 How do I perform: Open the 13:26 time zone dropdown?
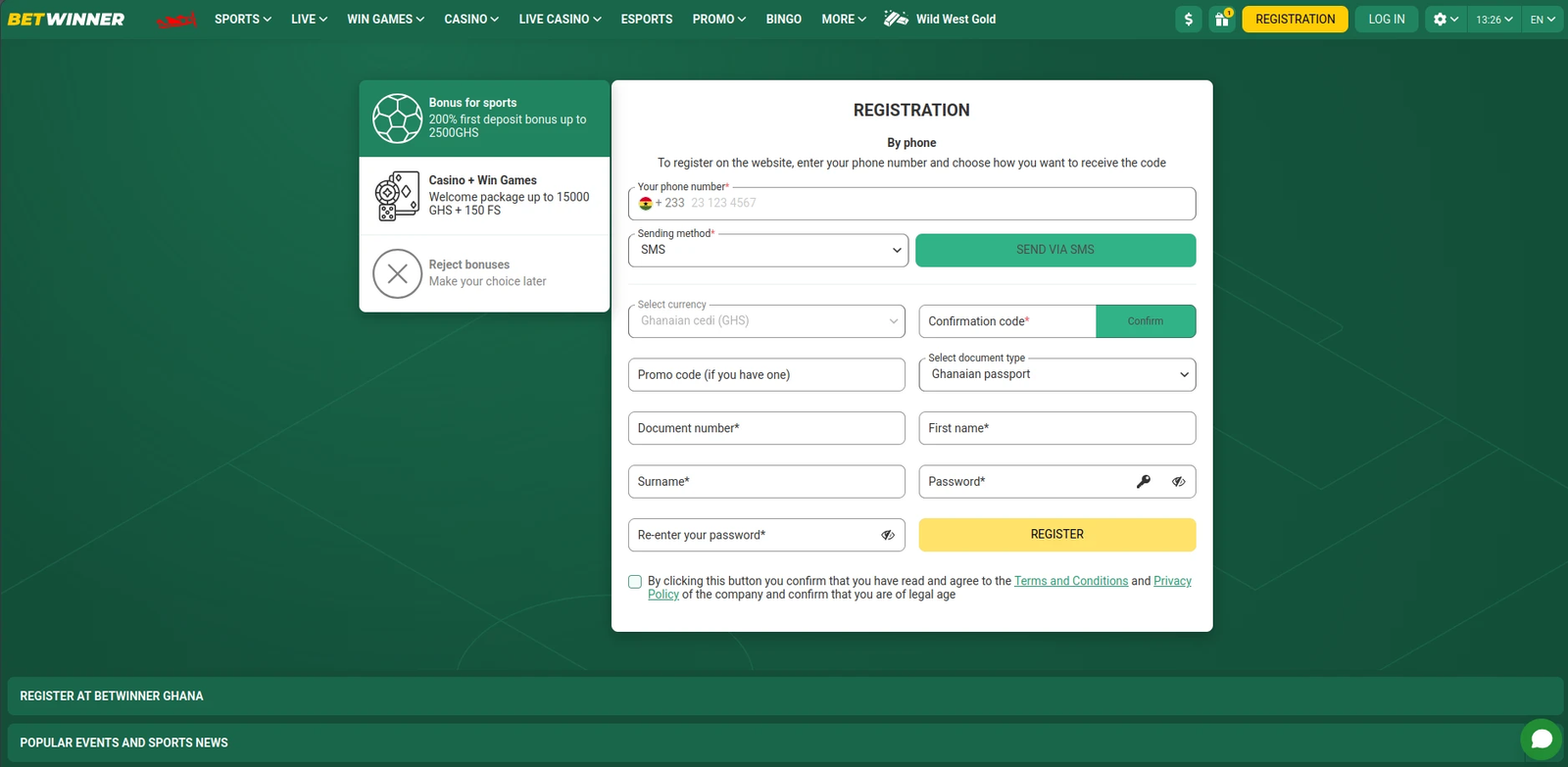(1494, 20)
